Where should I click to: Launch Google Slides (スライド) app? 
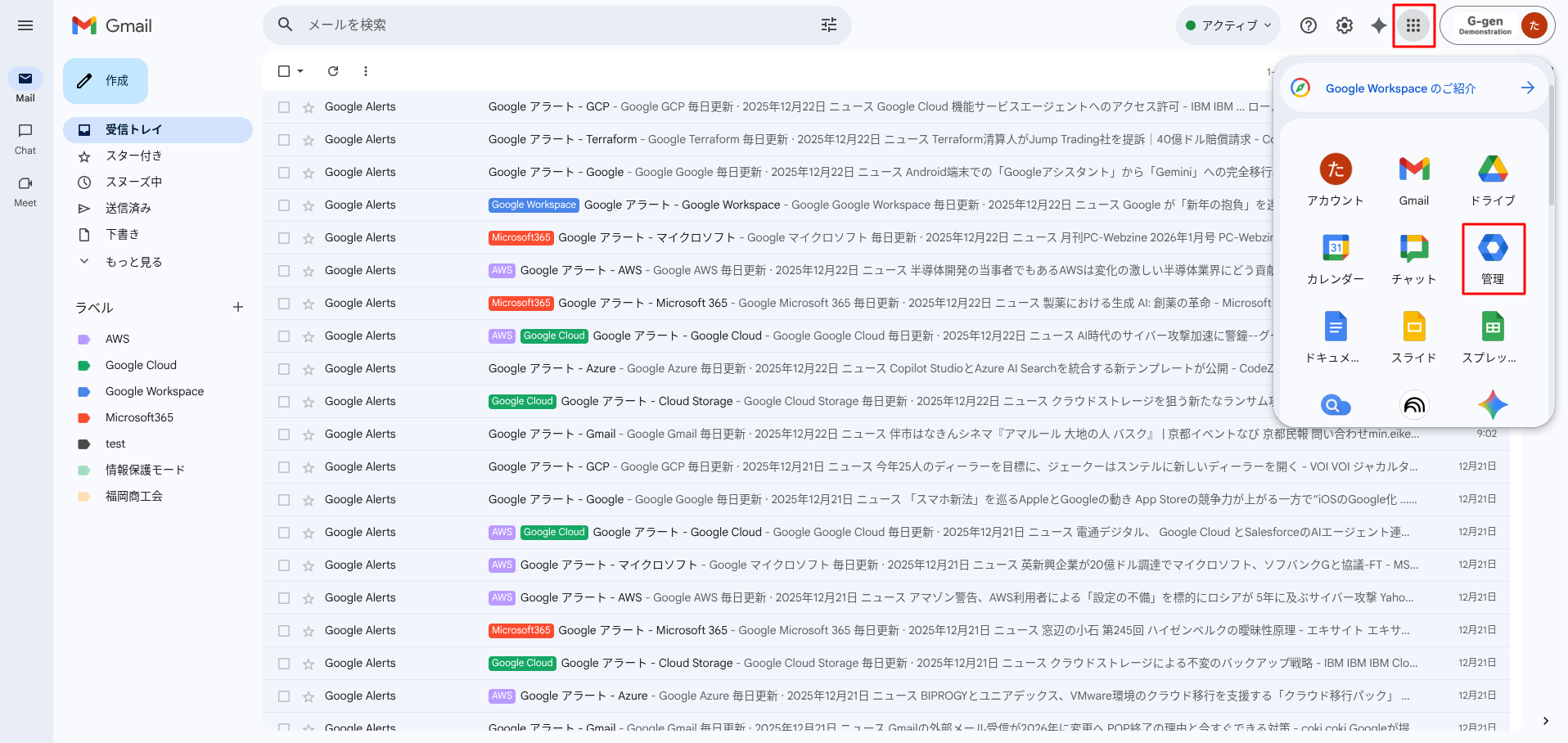[1413, 336]
